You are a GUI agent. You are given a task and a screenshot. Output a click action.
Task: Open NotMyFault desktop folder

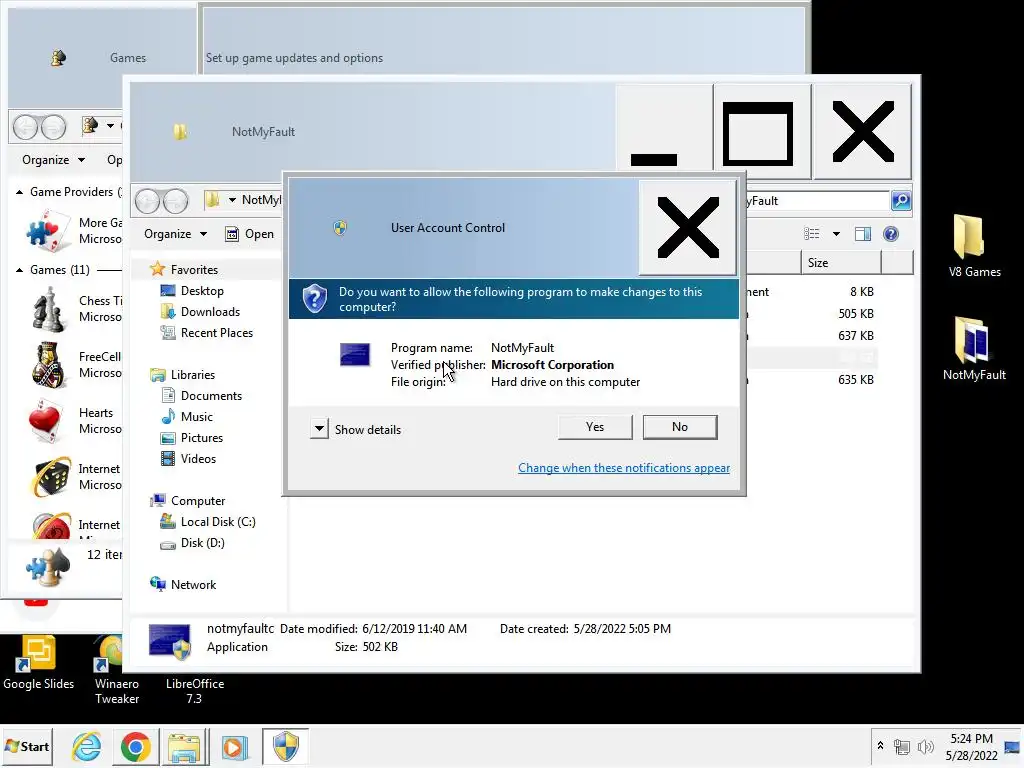(973, 348)
